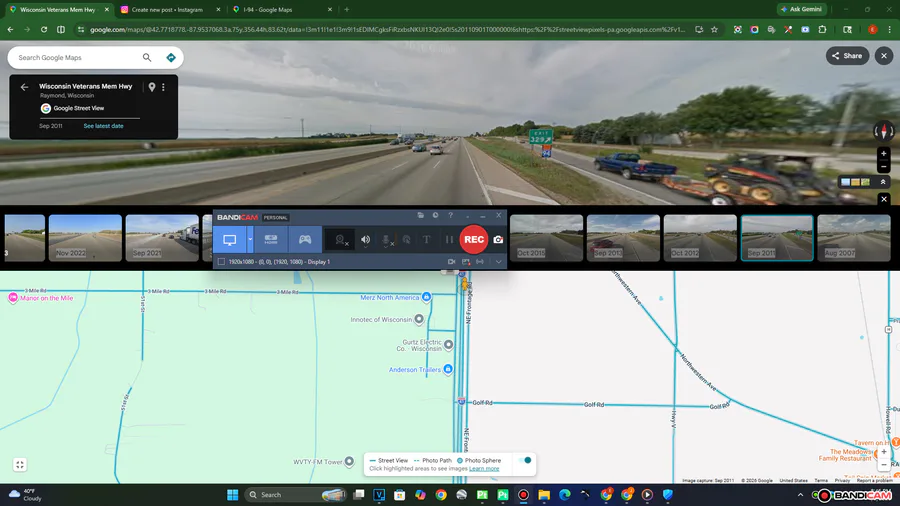Screen dimensions: 900x506
Task: Select Sep 2013 Street View thumbnail
Action: point(623,238)
